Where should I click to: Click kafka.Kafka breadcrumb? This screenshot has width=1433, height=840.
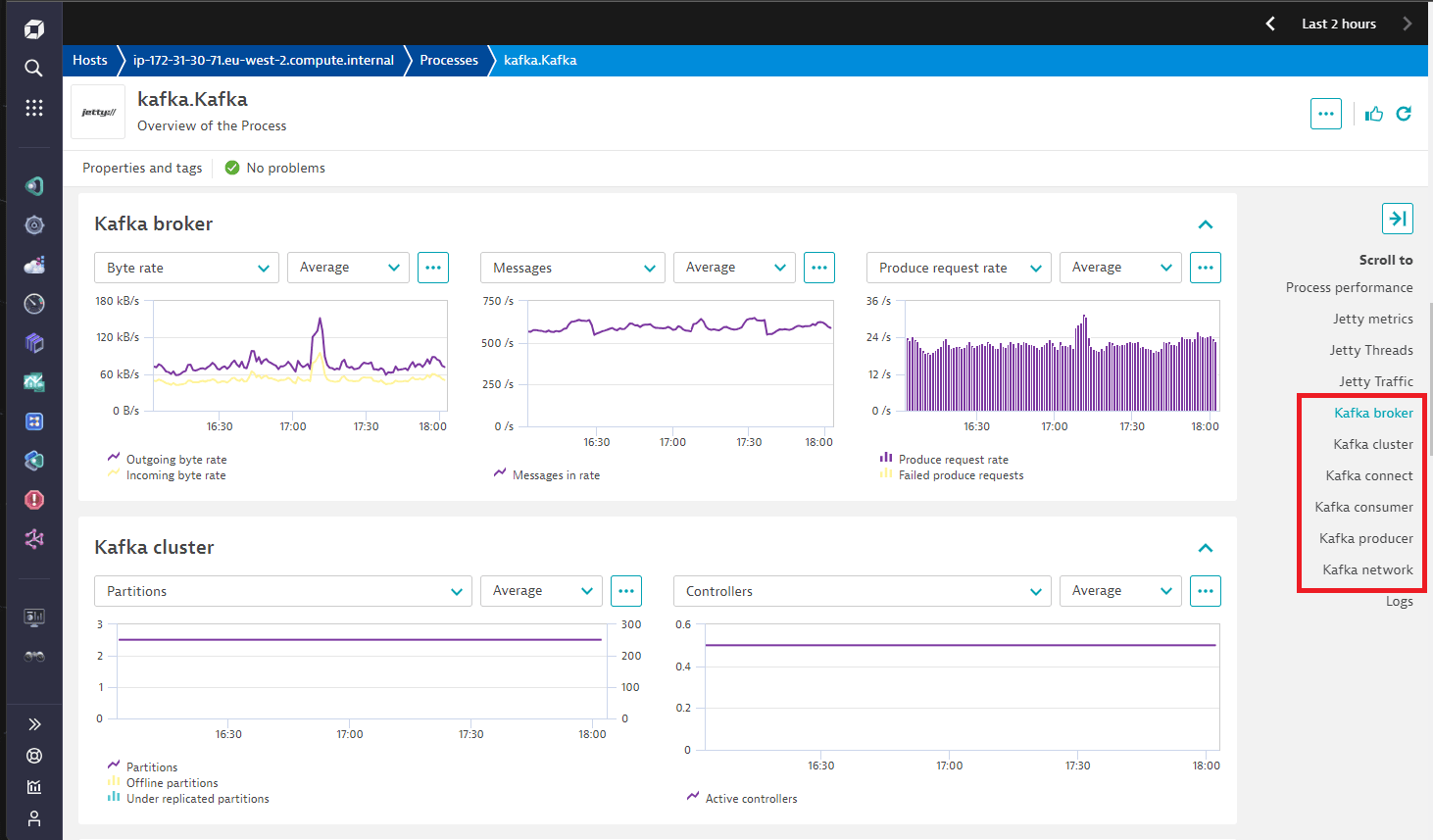pos(540,60)
